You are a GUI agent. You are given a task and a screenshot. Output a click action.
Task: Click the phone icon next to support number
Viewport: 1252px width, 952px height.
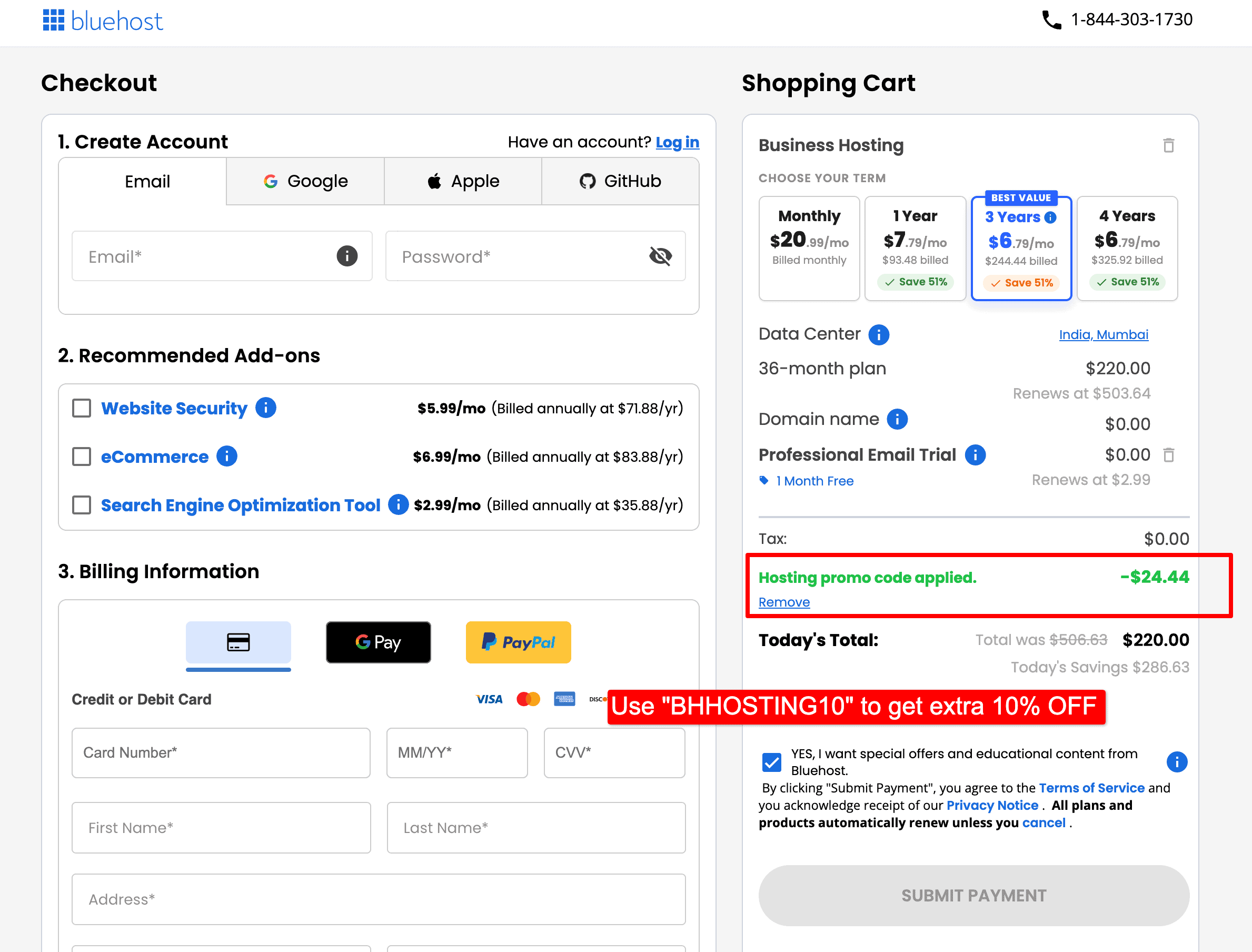coord(1051,20)
